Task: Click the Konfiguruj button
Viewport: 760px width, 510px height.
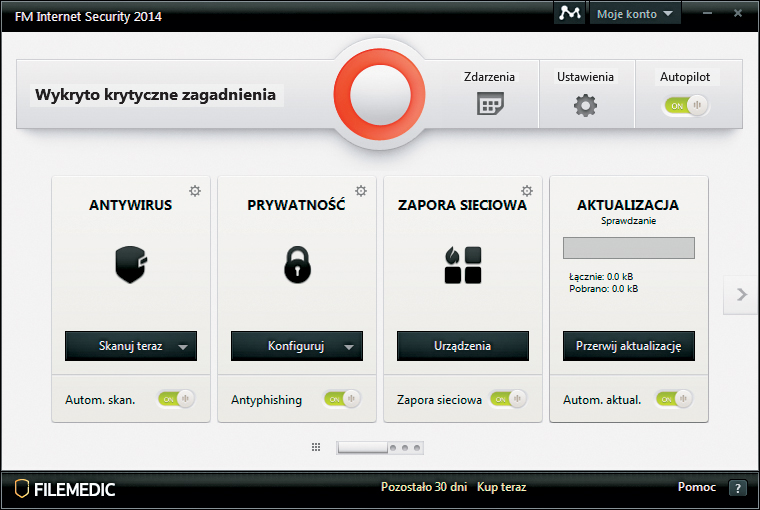Action: (x=296, y=346)
